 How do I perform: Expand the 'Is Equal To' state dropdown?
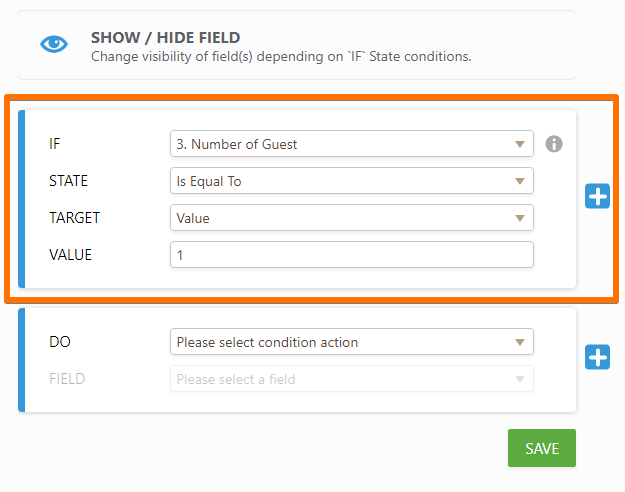351,181
